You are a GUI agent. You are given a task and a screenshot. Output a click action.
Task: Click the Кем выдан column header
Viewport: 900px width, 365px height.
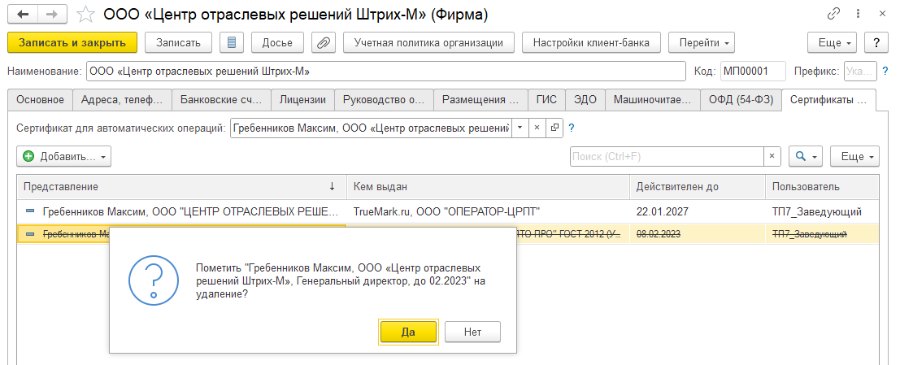[488, 187]
